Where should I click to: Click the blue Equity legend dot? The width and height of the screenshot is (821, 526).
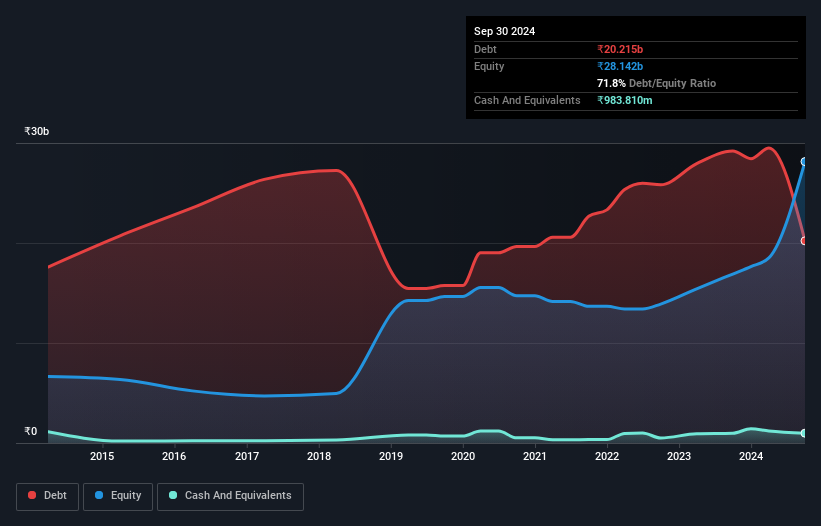pyautogui.click(x=99, y=495)
